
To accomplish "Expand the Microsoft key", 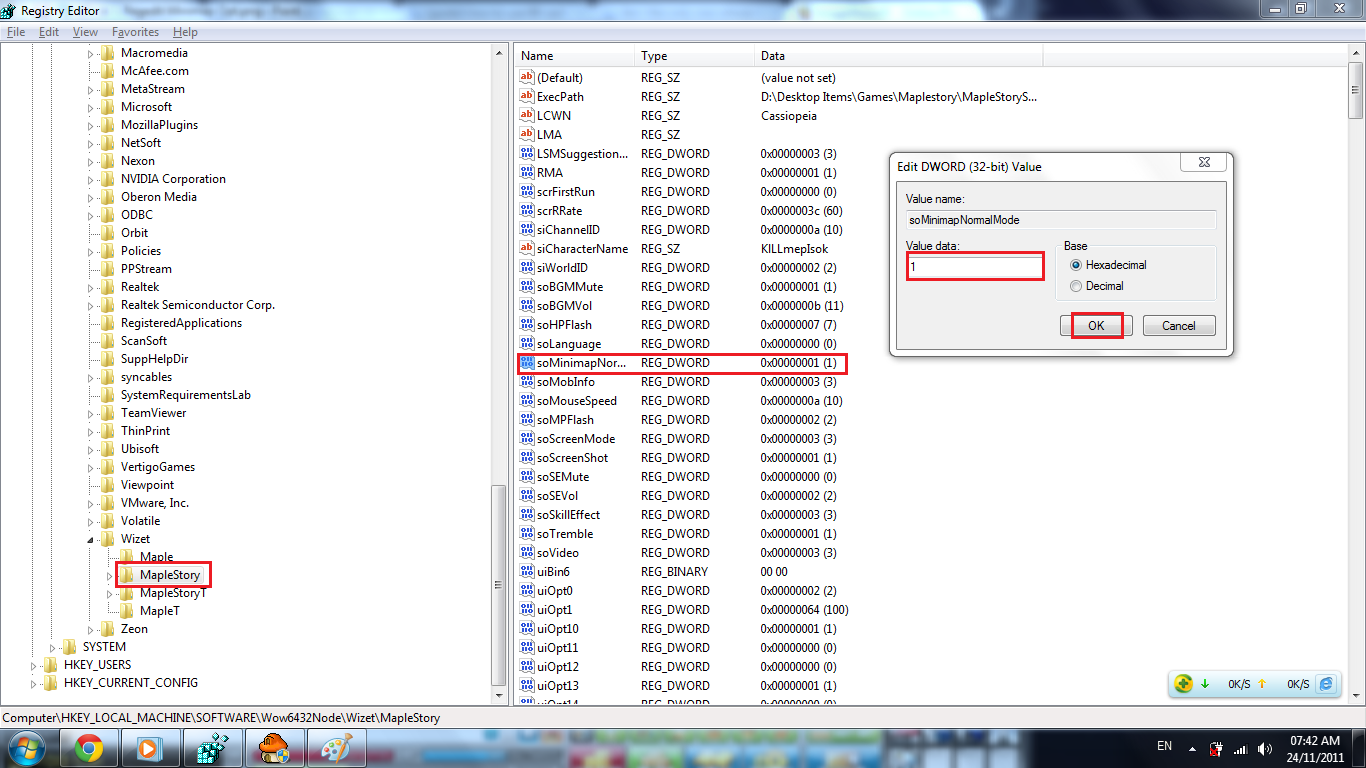I will click(x=90, y=107).
